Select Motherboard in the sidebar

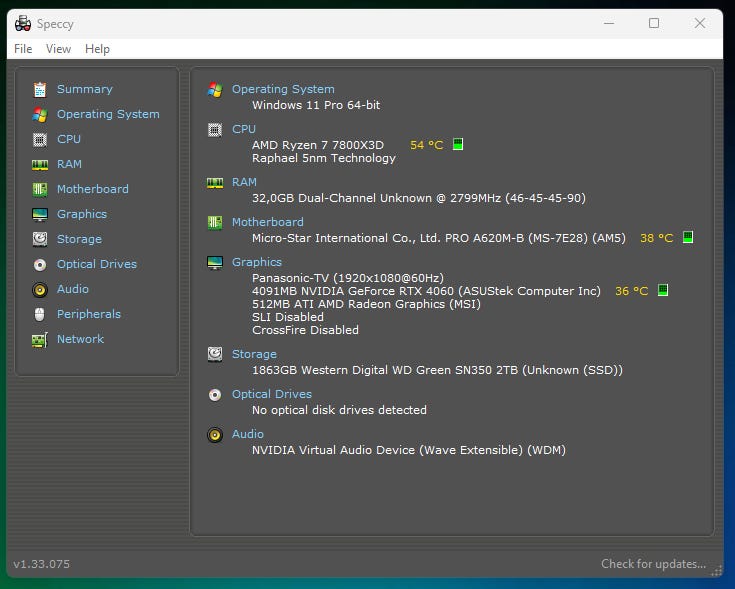click(x=92, y=189)
